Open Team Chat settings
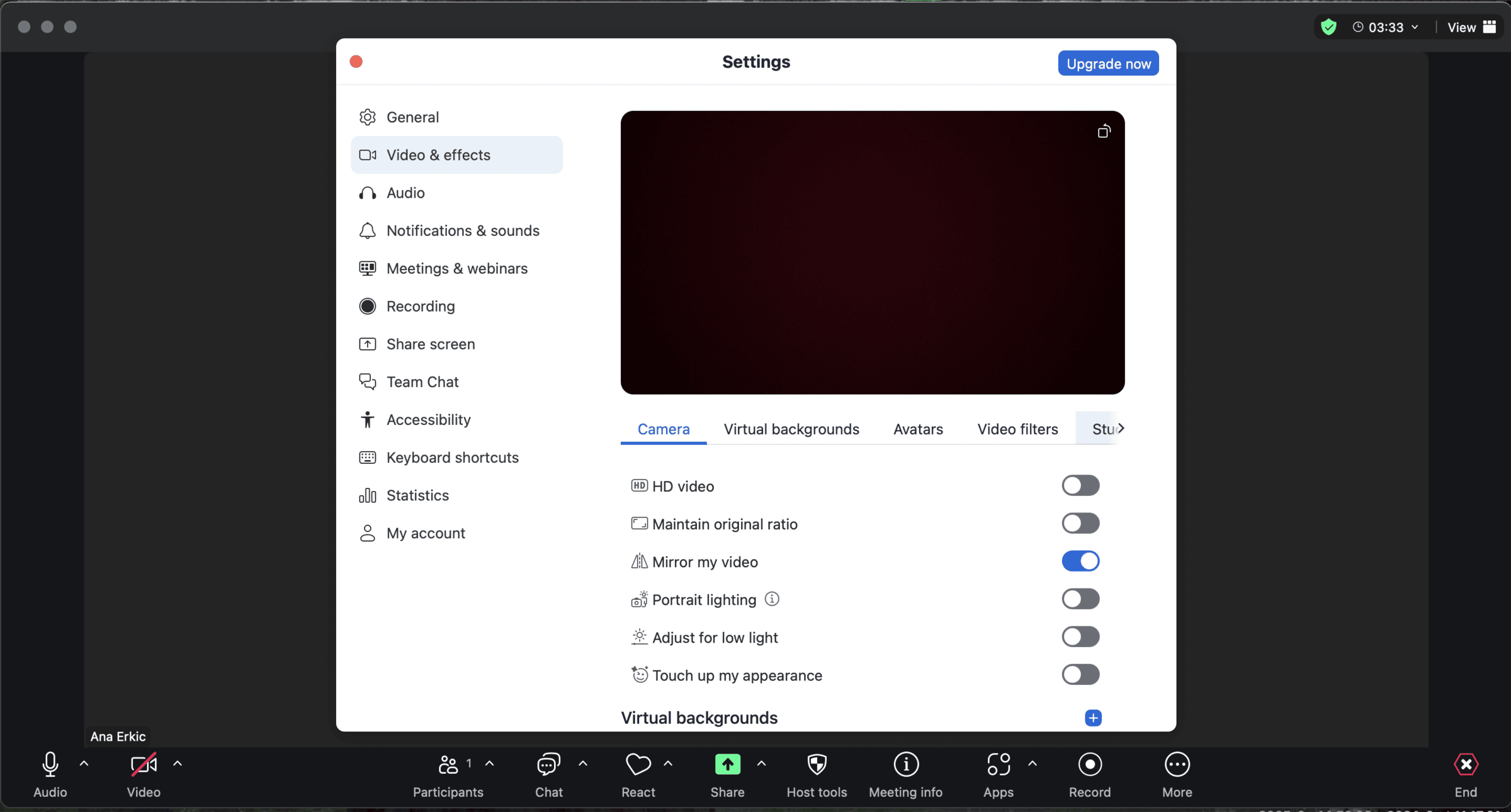The height and width of the screenshot is (812, 1511). pyautogui.click(x=456, y=381)
